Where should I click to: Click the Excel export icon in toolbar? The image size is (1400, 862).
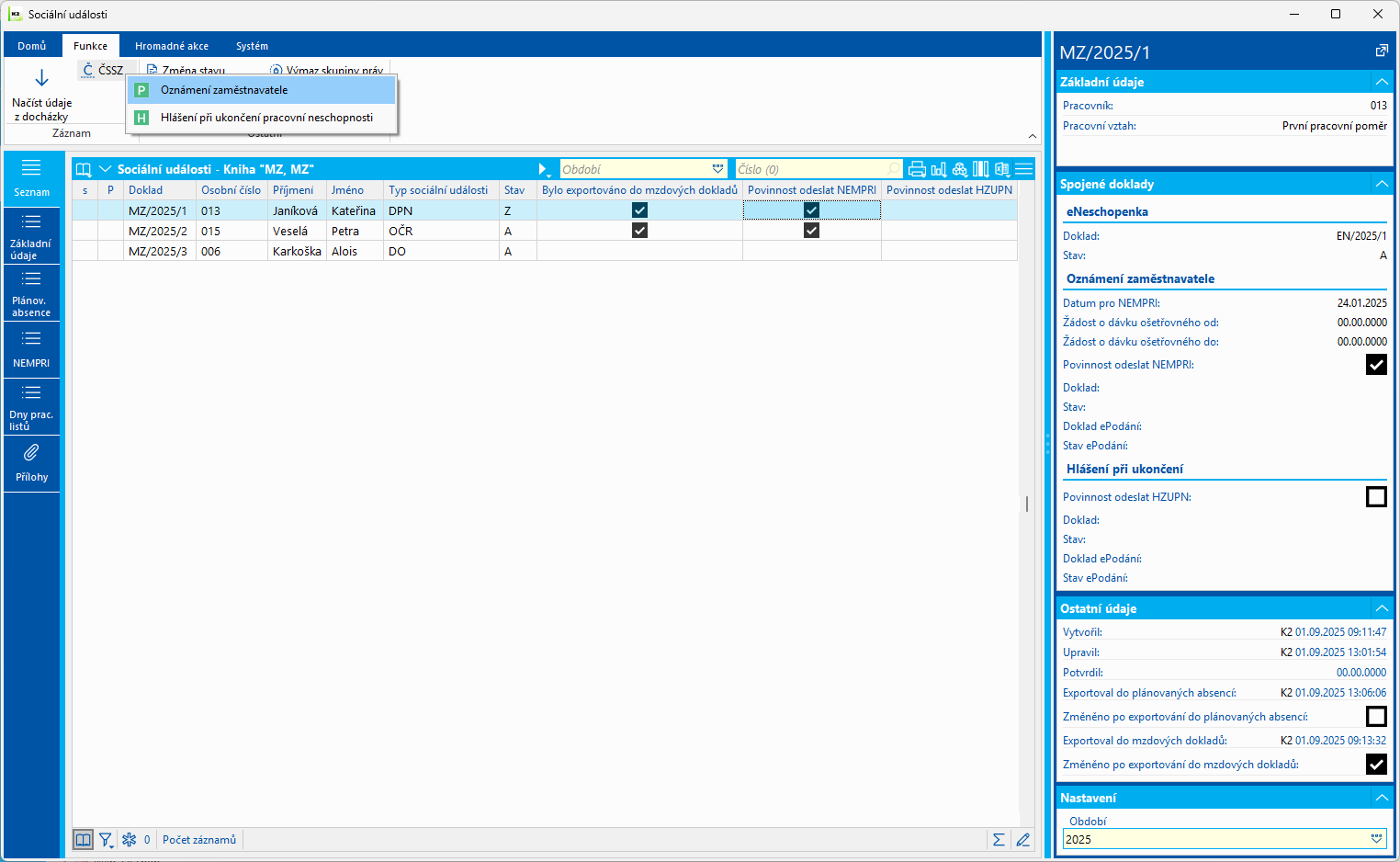coord(1002,169)
